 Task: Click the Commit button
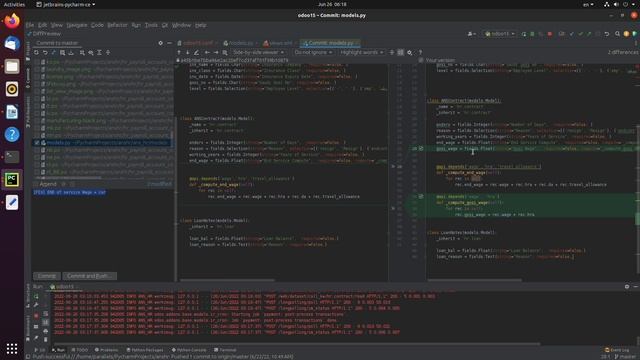point(47,276)
